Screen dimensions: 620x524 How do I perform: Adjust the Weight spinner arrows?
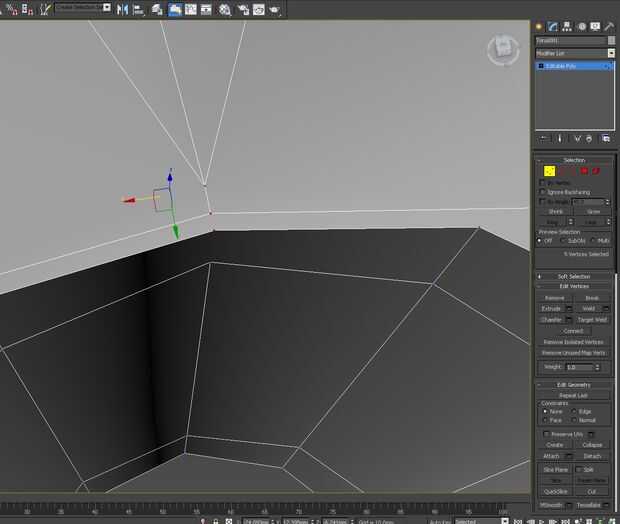(597, 367)
